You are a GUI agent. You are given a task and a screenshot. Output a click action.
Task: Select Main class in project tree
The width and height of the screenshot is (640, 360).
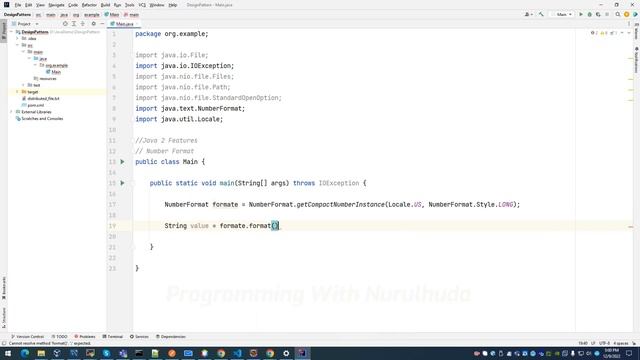point(53,72)
